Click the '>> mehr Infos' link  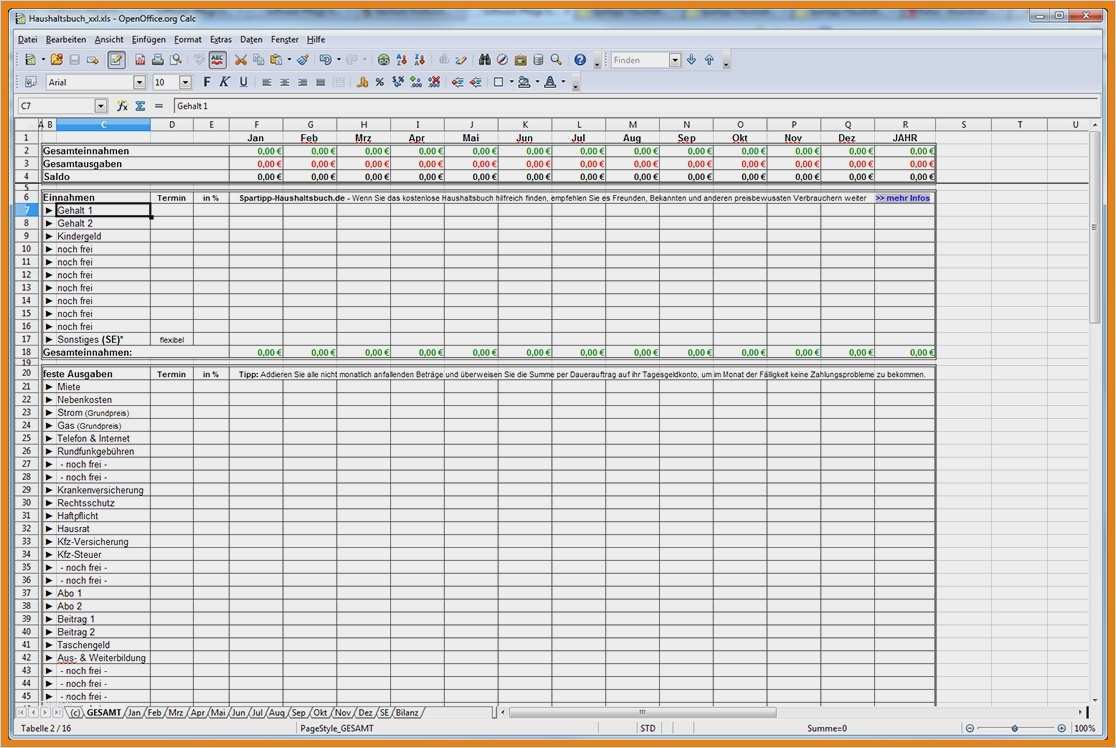903,198
